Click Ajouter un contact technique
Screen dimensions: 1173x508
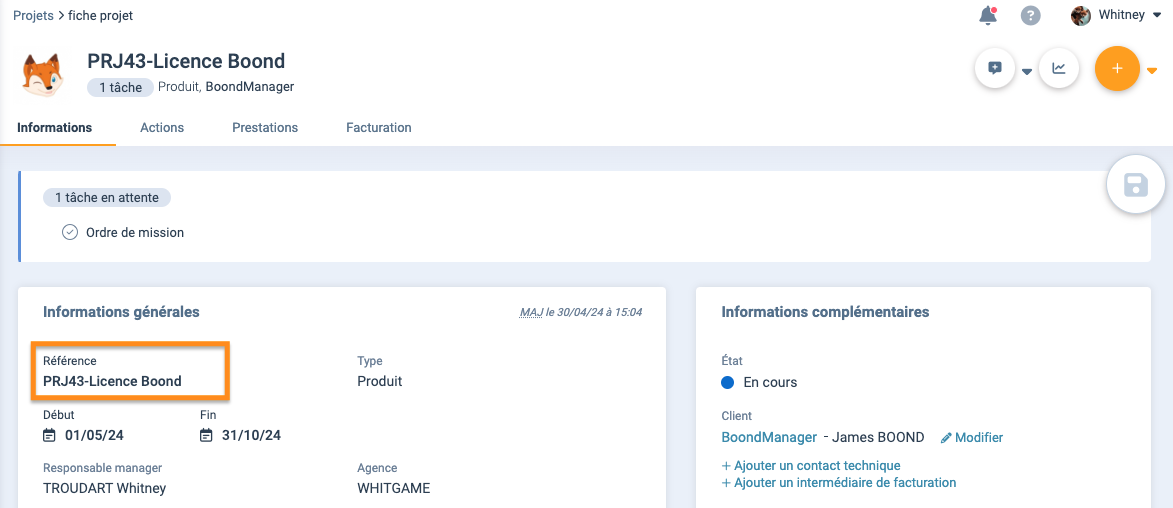811,465
